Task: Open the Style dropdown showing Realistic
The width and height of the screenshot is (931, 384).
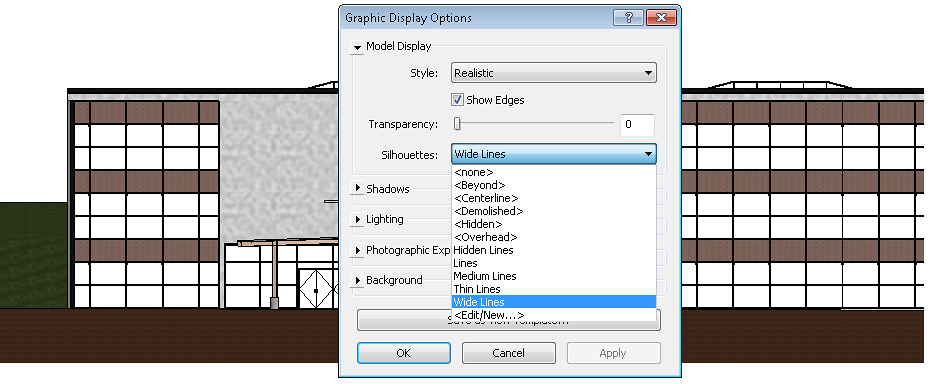Action: click(x=553, y=73)
